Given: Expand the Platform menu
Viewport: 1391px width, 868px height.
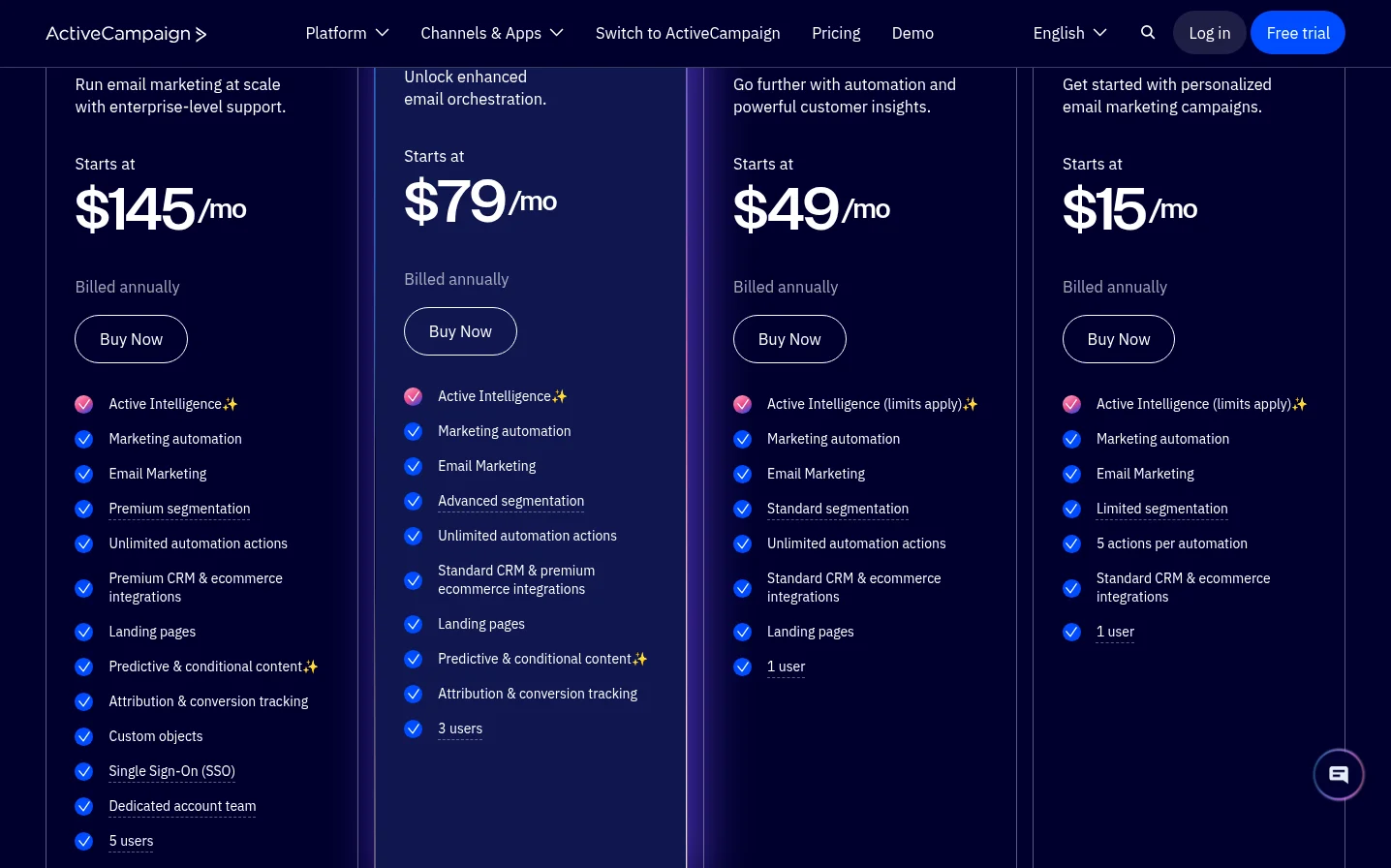Looking at the screenshot, I should 347,33.
